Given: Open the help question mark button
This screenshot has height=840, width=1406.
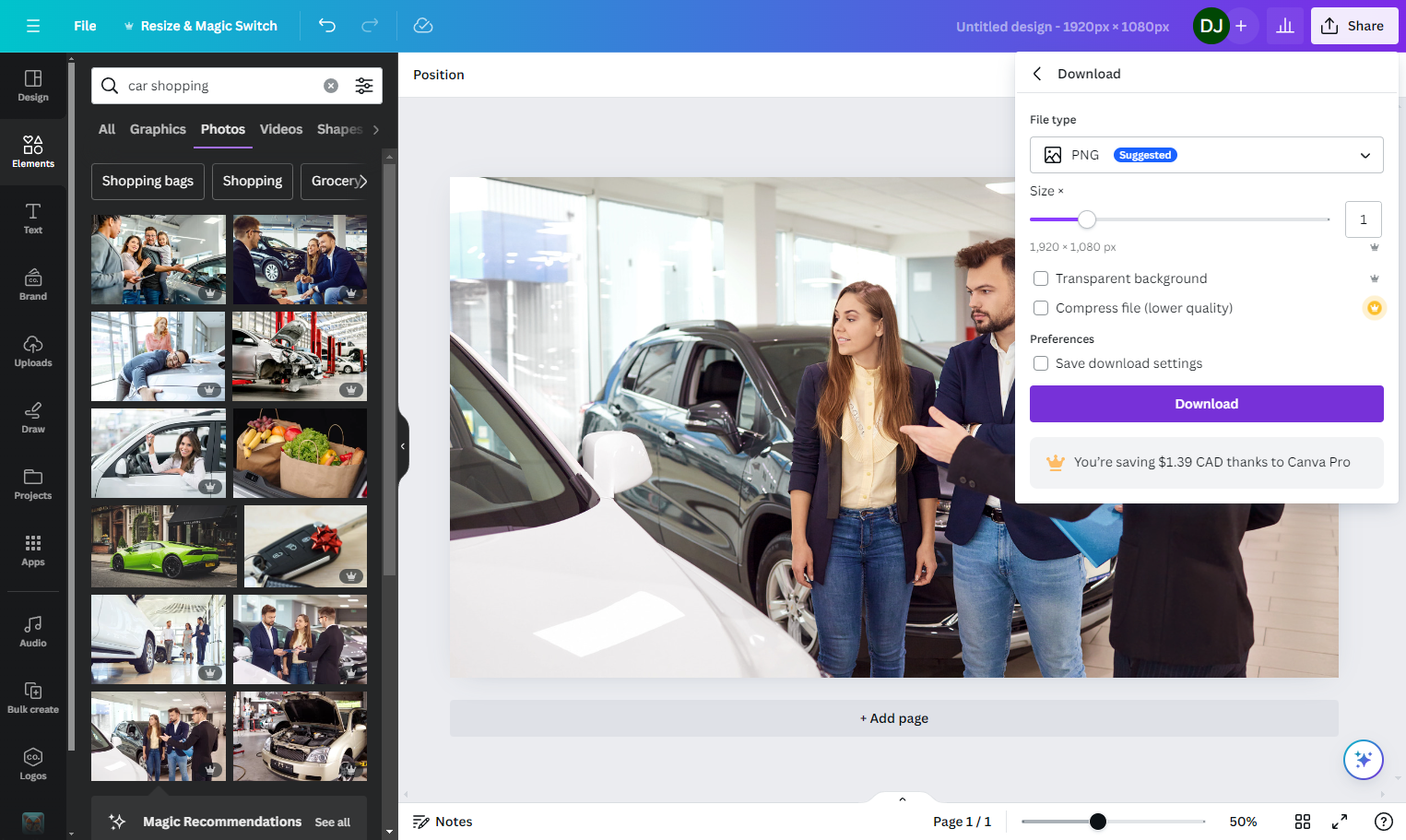Looking at the screenshot, I should pos(1383,822).
